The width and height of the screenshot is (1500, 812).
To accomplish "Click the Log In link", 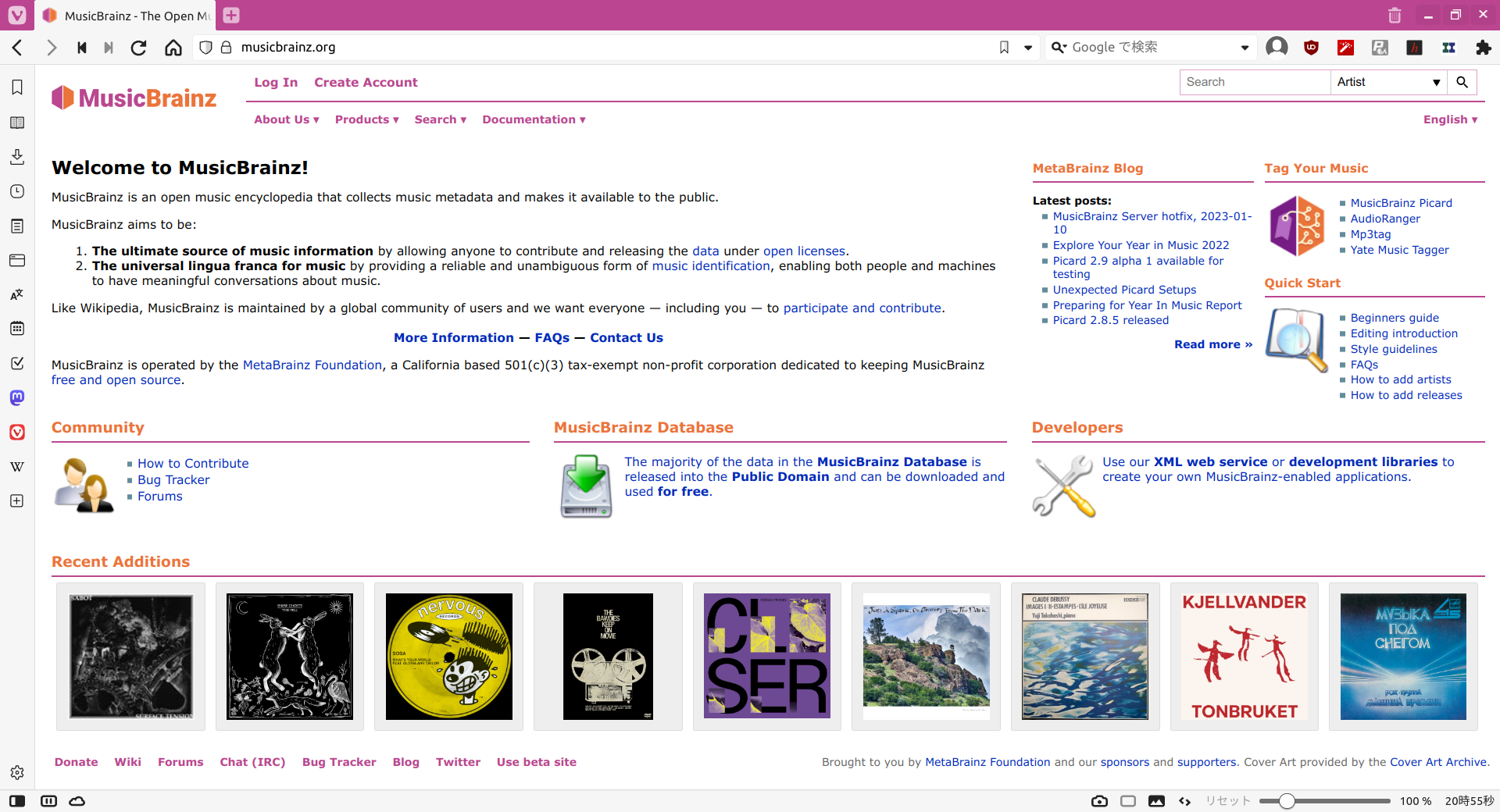I will (276, 83).
